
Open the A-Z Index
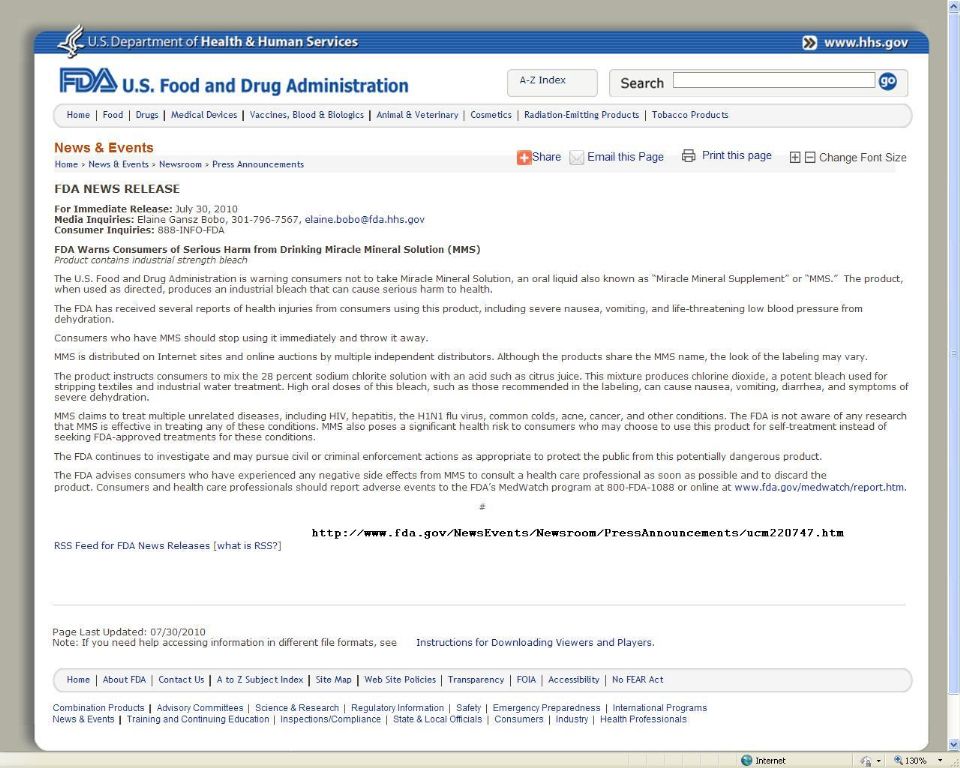click(x=552, y=82)
